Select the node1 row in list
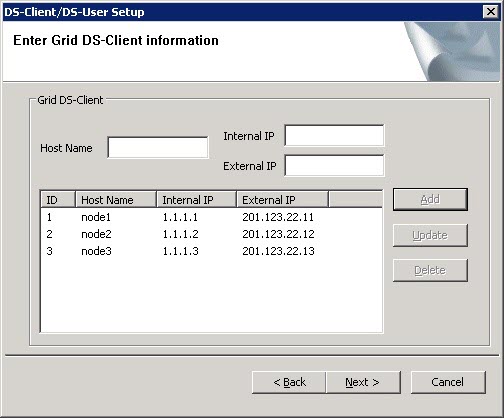 coord(211,217)
